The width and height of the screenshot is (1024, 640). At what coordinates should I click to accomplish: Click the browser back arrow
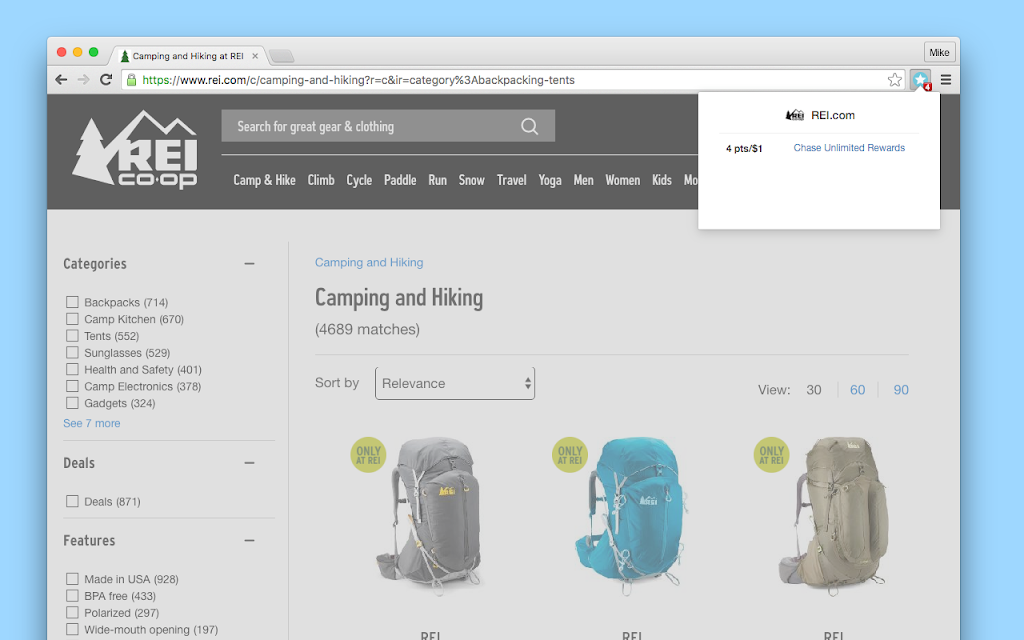61,80
